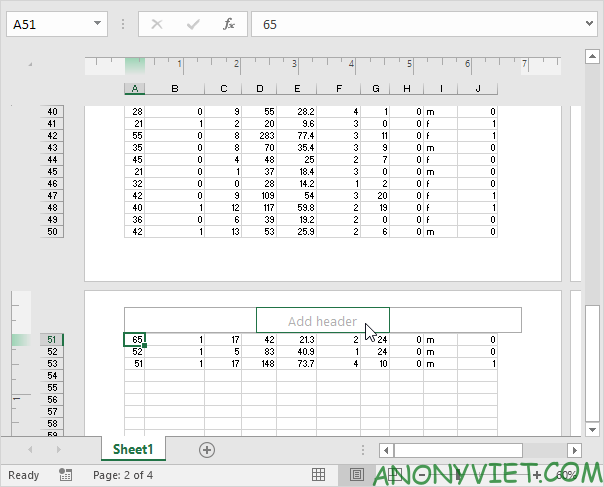This screenshot has width=604, height=487.
Task: Add a new sheet with plus icon
Action: click(x=207, y=450)
